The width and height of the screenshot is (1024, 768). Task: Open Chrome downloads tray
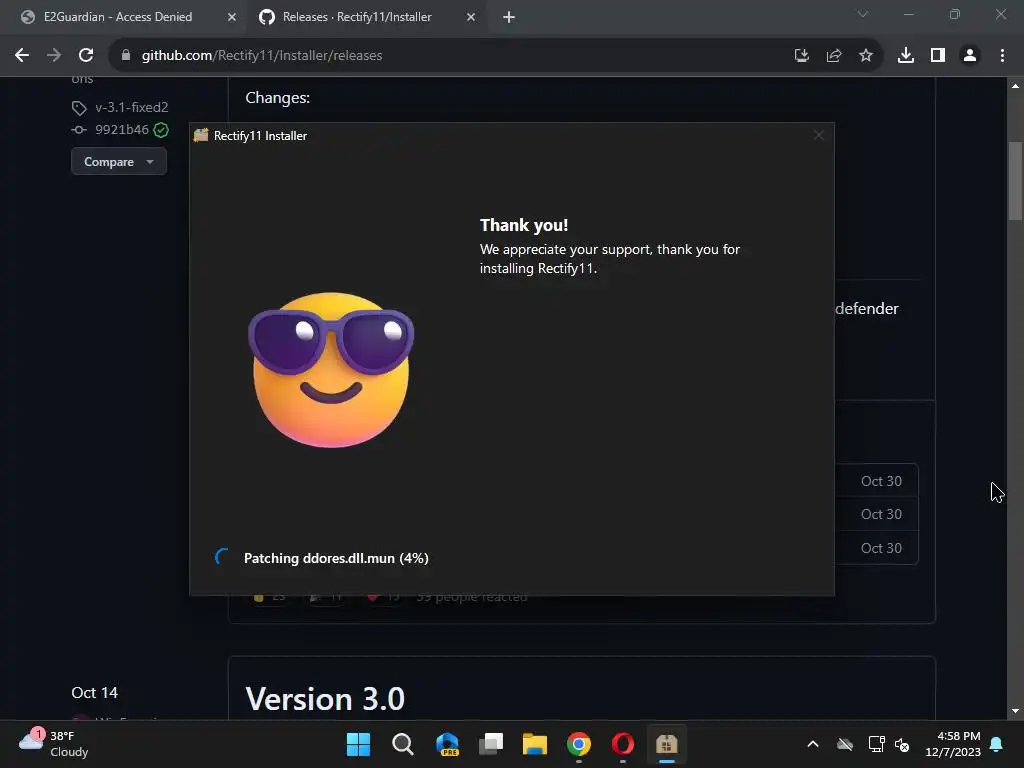[x=906, y=56]
